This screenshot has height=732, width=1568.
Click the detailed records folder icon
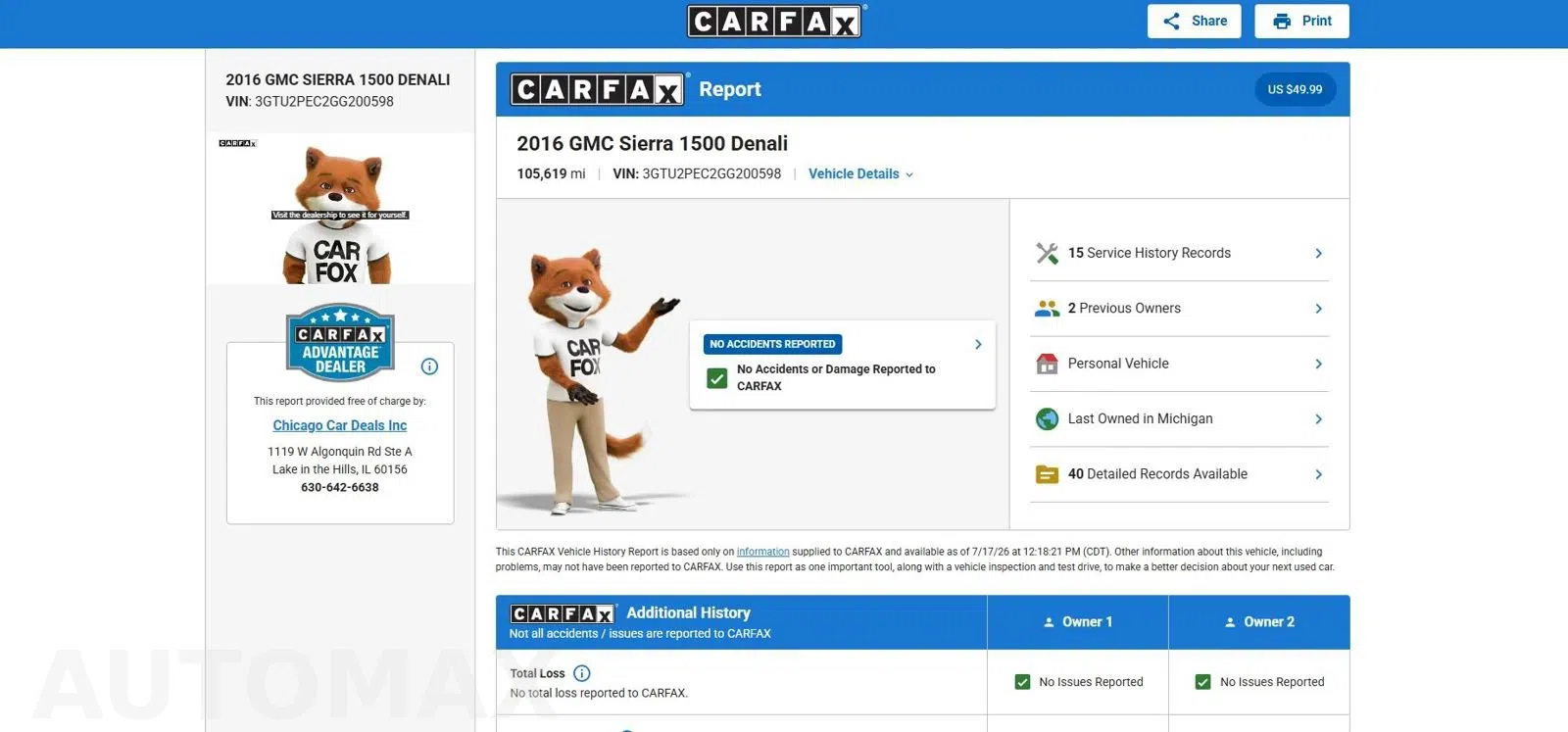pyautogui.click(x=1047, y=474)
